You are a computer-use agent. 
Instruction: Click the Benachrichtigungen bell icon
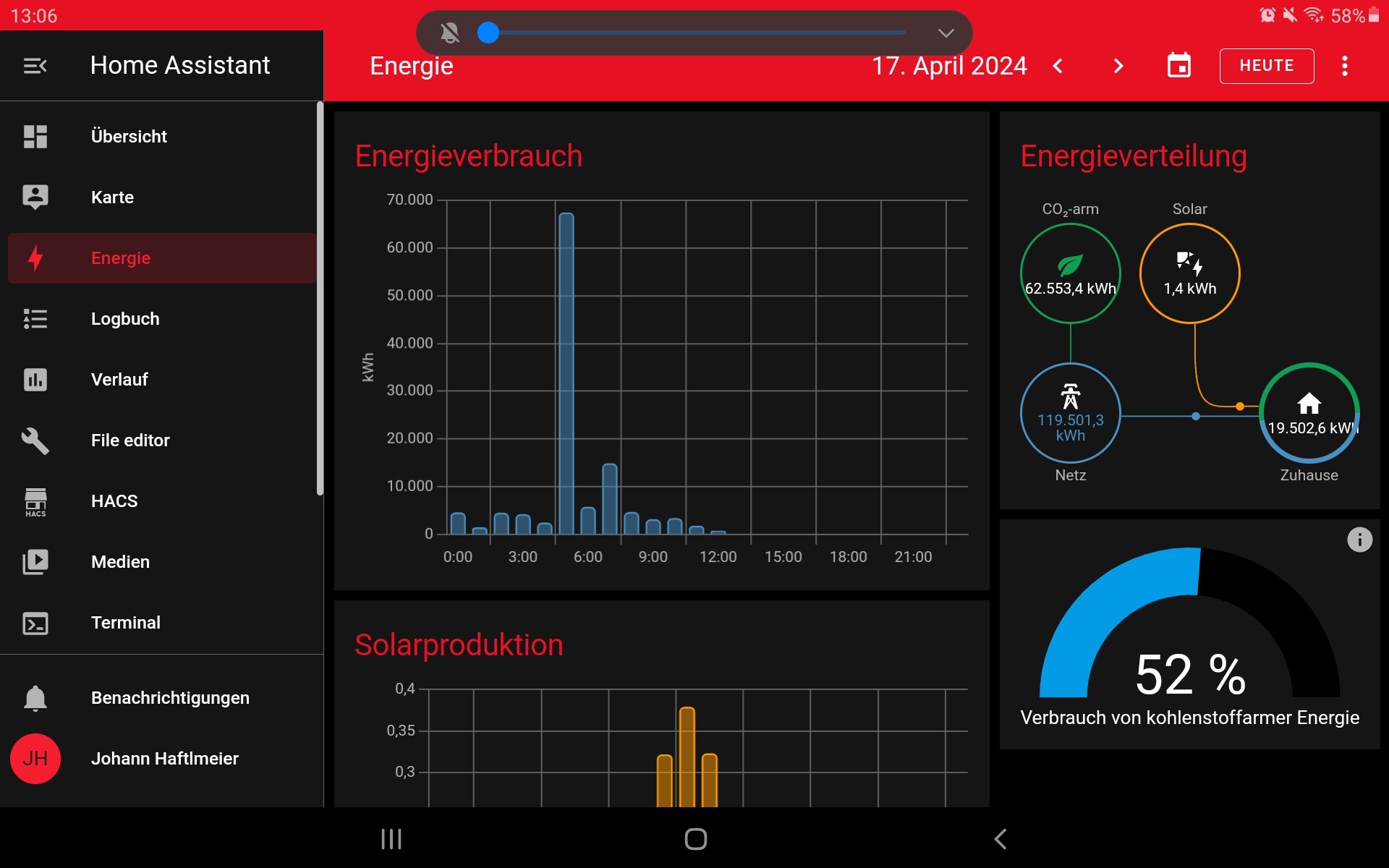(x=35, y=698)
